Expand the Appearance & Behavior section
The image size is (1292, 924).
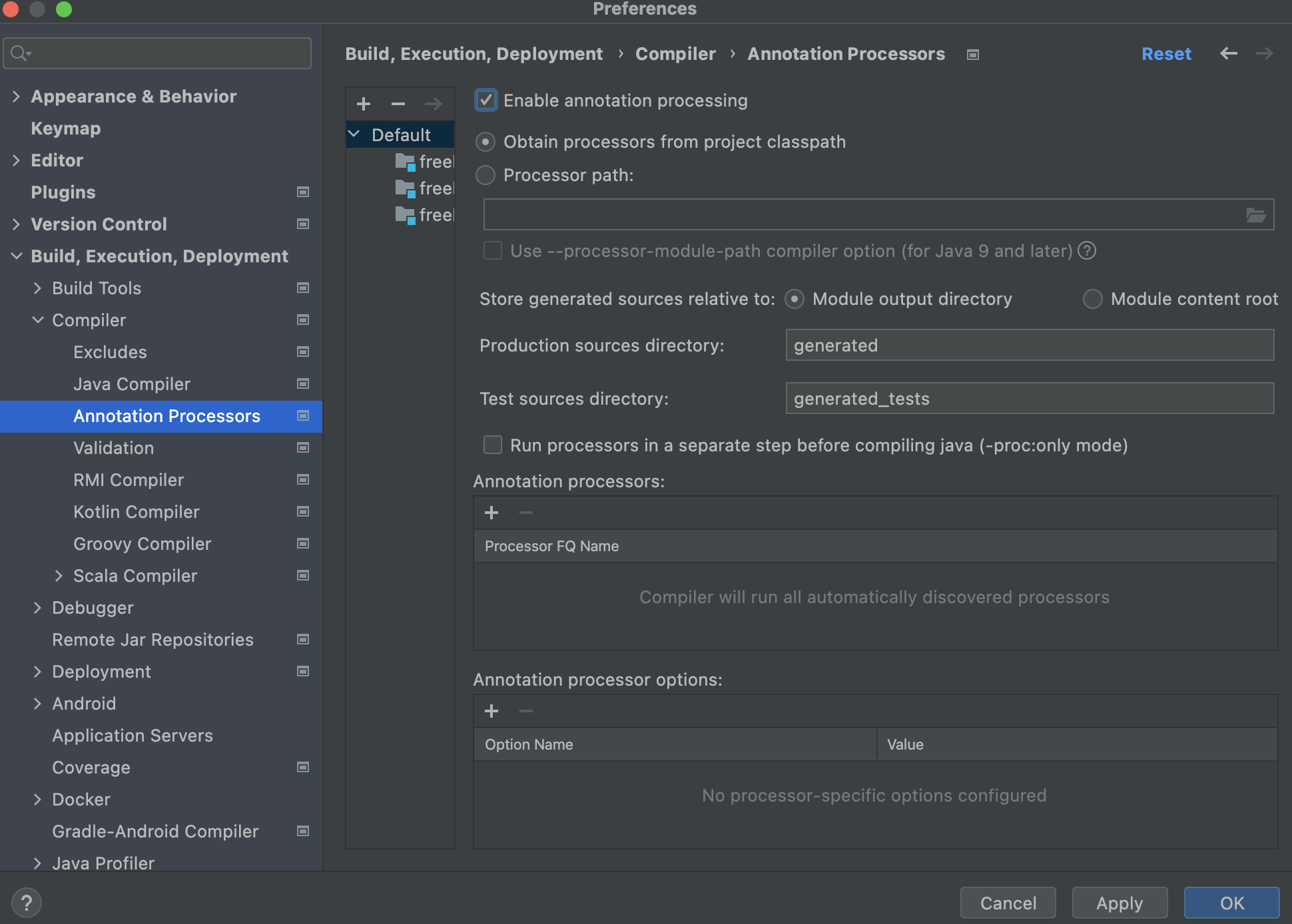(16, 97)
